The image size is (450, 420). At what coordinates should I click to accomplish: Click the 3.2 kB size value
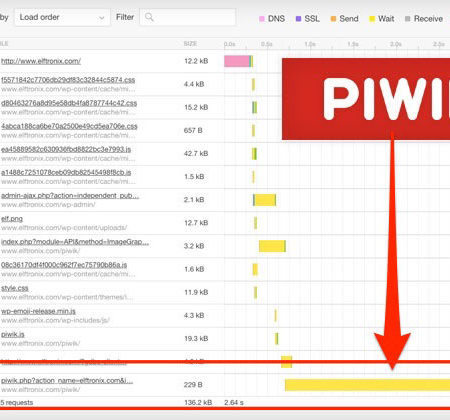pos(194,246)
